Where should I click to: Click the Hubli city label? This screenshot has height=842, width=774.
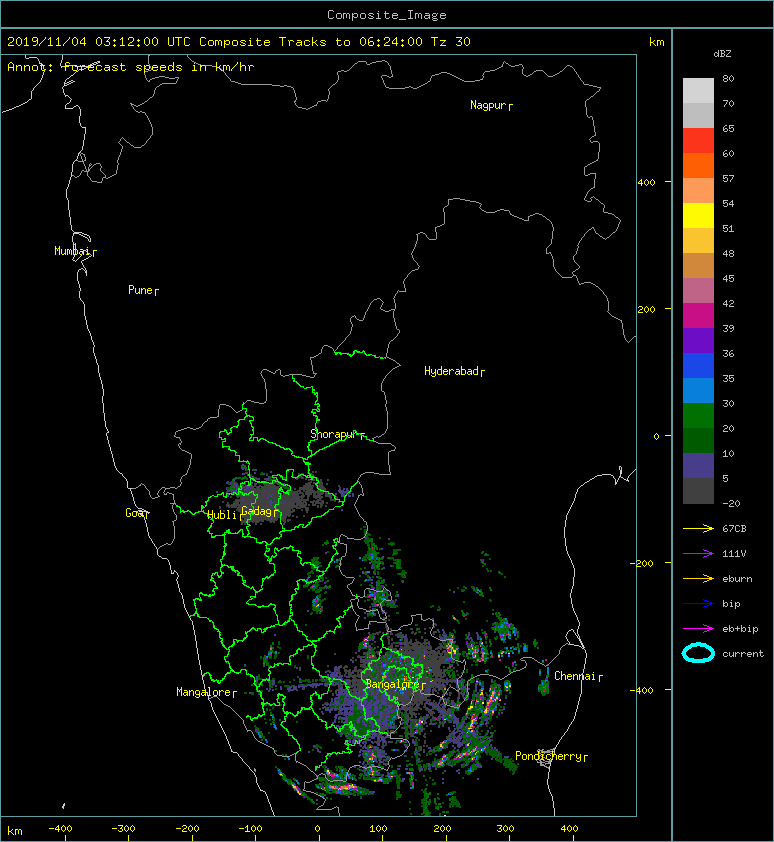(x=224, y=515)
